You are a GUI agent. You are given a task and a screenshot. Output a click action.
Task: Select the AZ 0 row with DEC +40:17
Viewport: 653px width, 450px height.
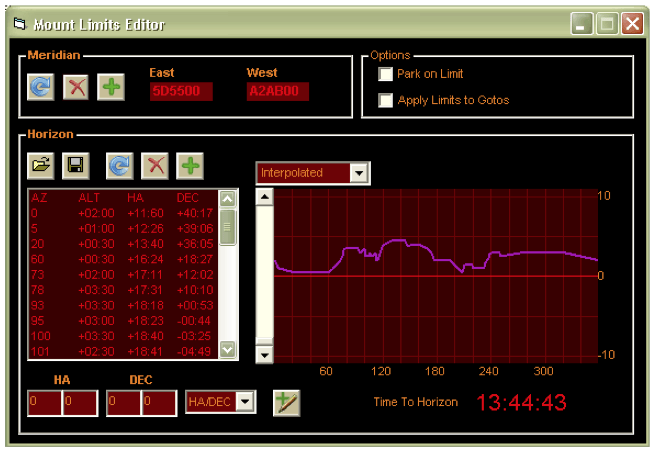123,213
